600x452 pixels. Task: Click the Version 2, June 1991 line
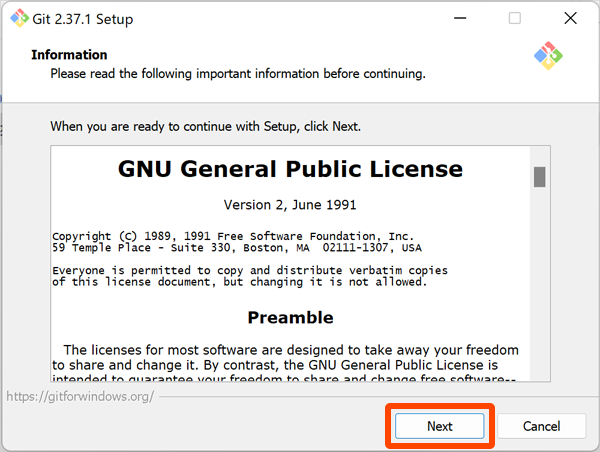pyautogui.click(x=290, y=205)
